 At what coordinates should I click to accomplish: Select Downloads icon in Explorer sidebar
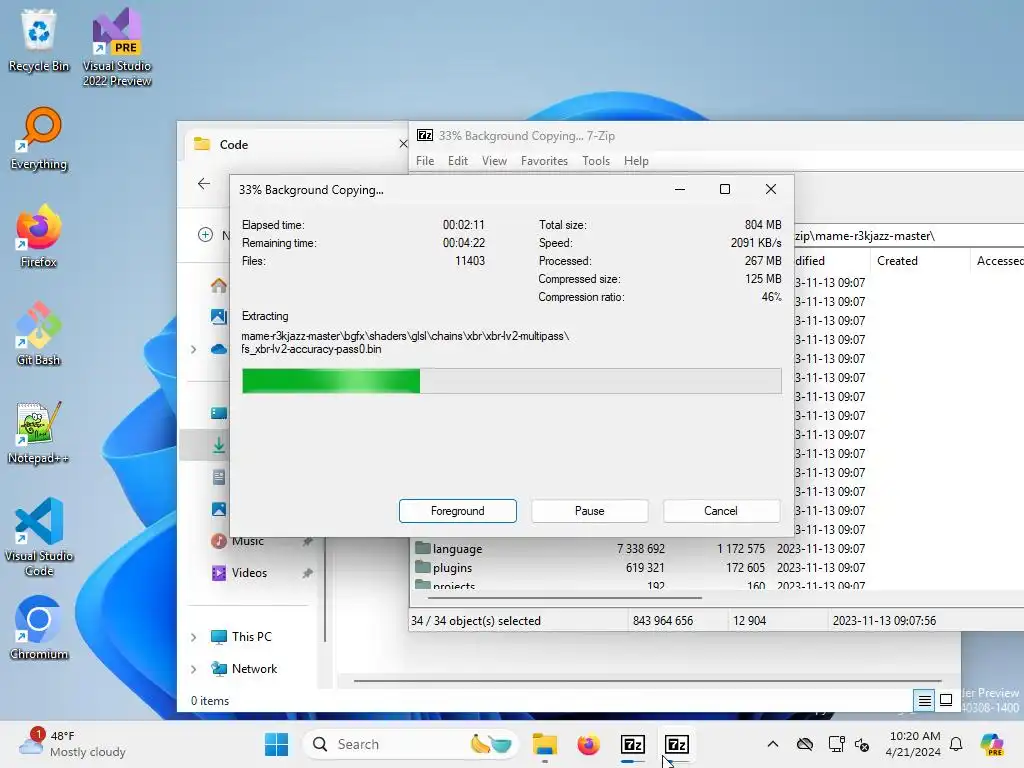tap(219, 445)
